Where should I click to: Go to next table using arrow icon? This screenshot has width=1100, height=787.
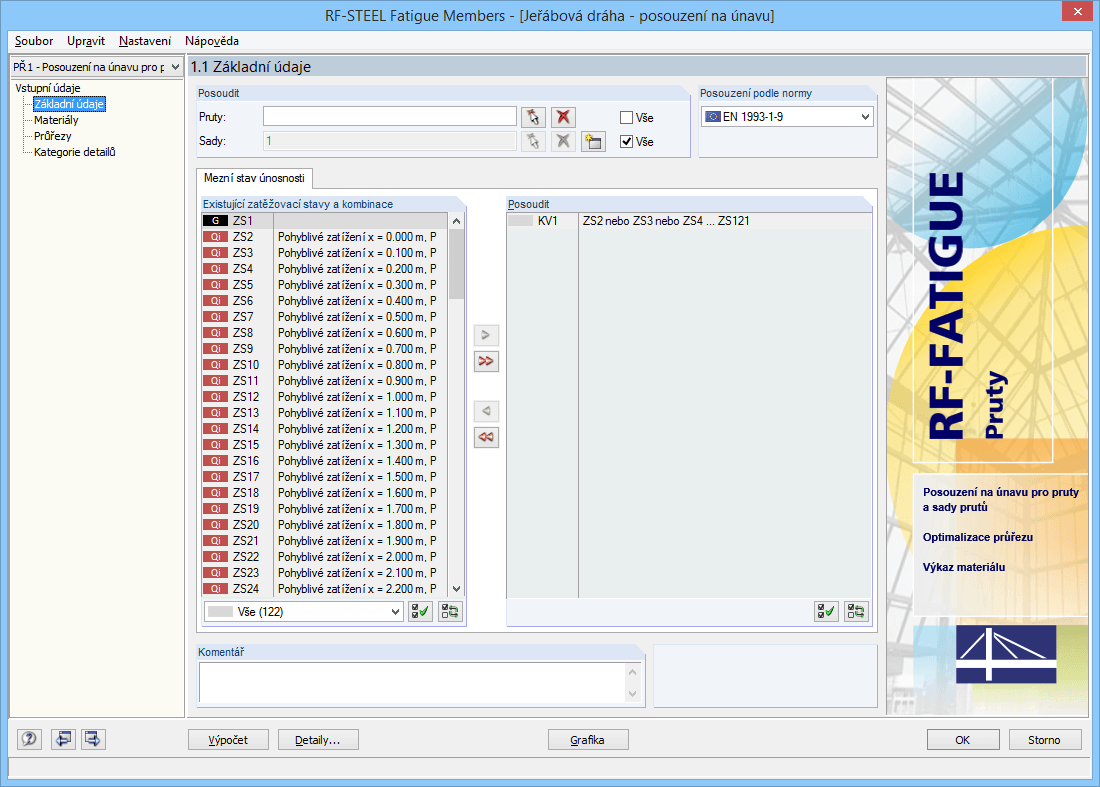[93, 739]
